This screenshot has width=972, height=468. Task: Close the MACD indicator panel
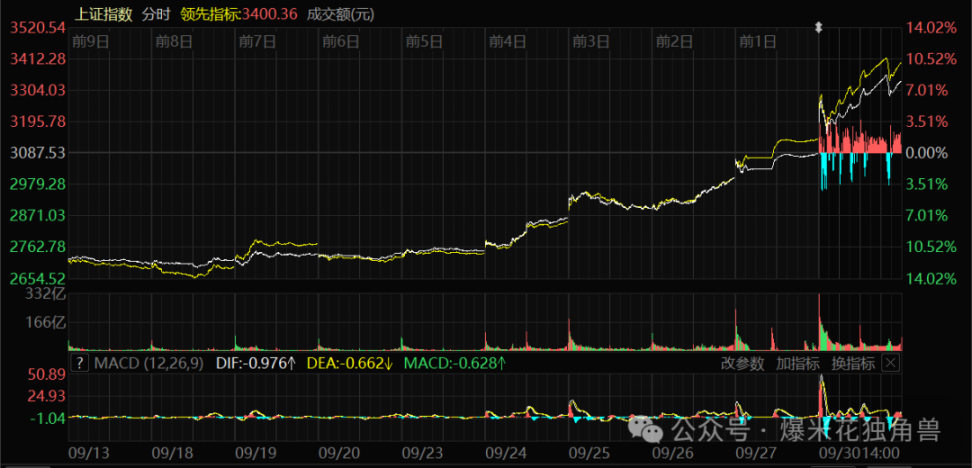pyautogui.click(x=892, y=363)
